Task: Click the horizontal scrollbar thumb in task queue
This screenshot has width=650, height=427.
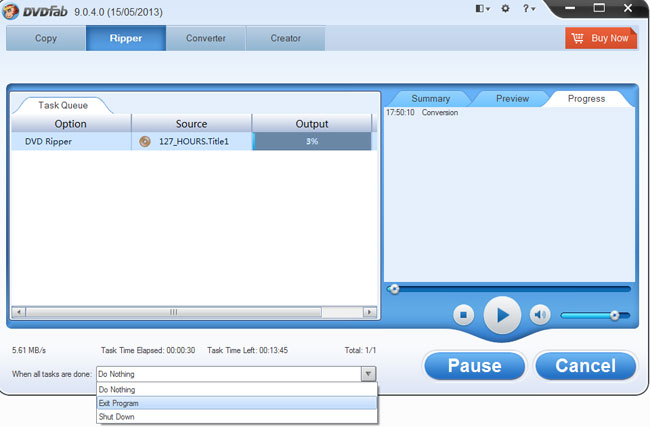Action: 174,312
